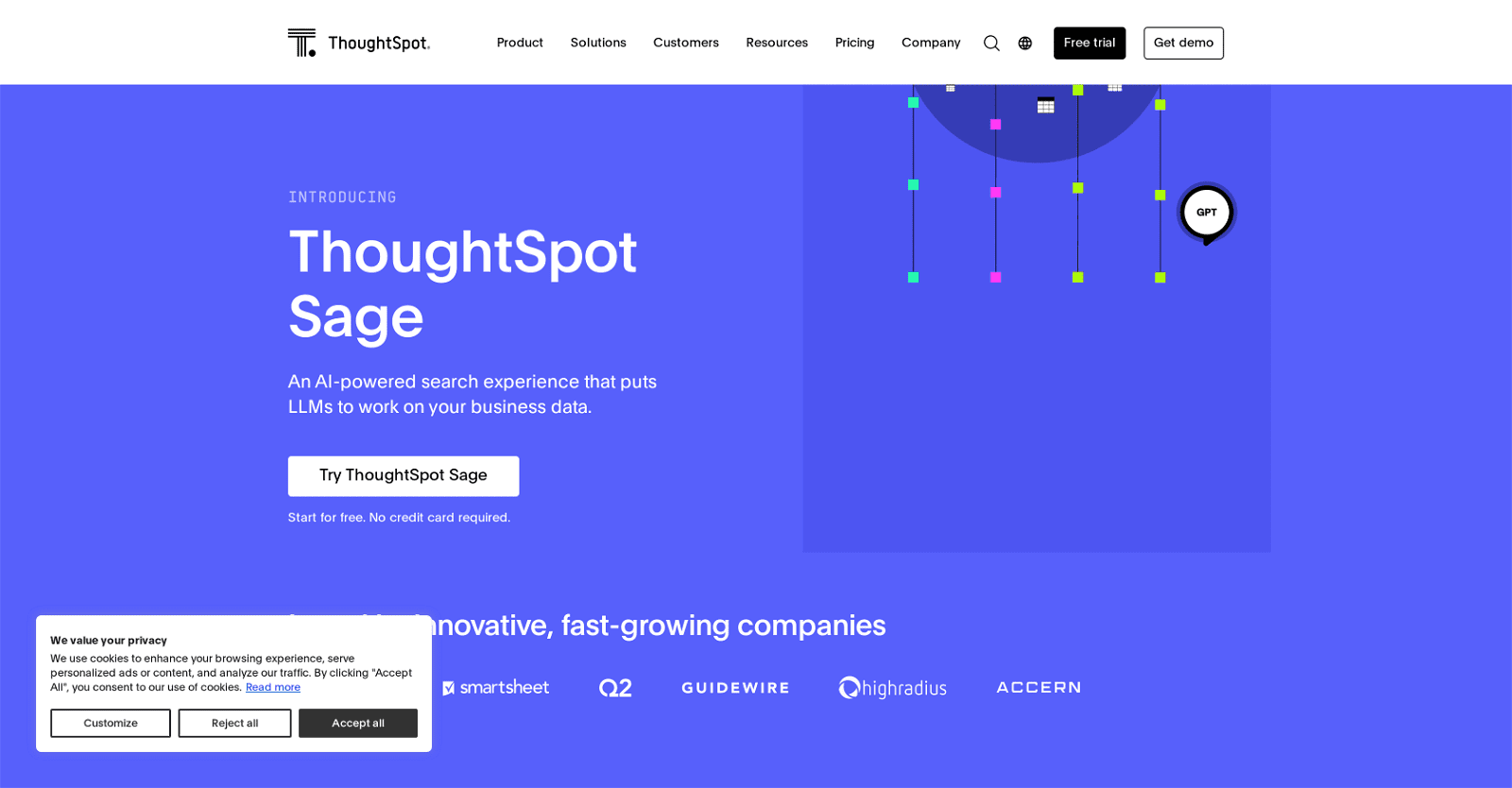Select the GPT speech bubble icon
The image size is (1512, 788).
pyautogui.click(x=1207, y=212)
